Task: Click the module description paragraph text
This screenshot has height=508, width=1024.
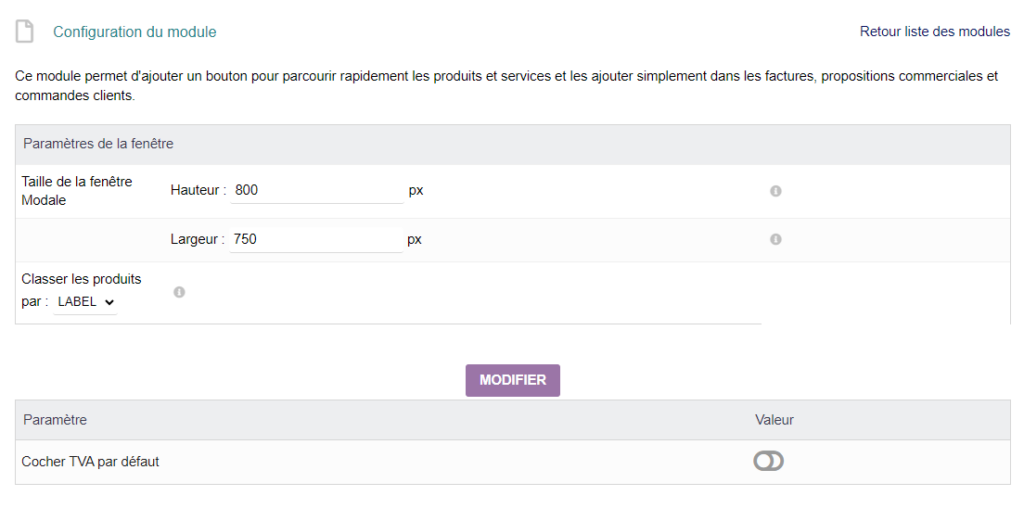Action: pyautogui.click(x=507, y=86)
